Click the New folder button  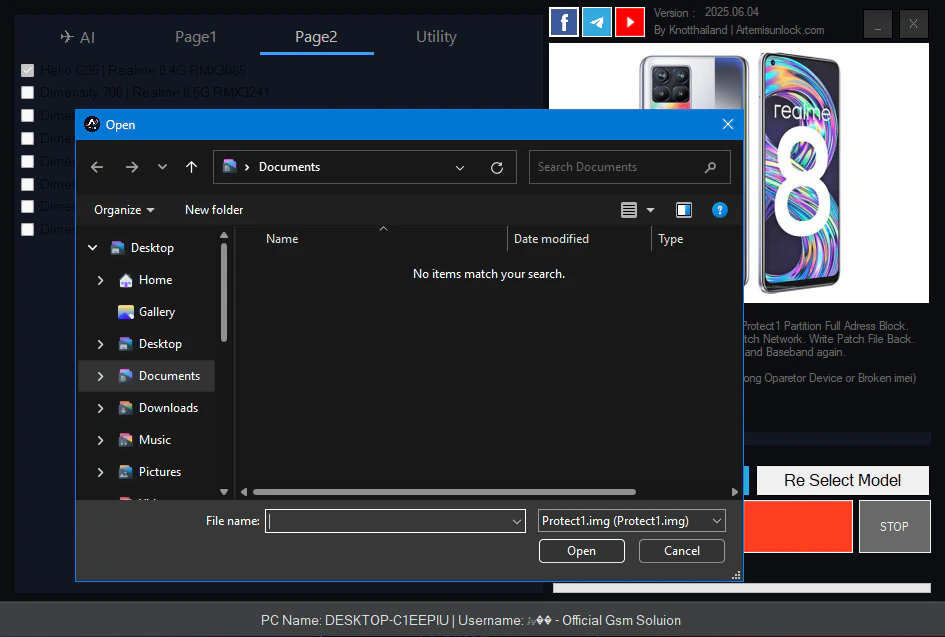coord(214,210)
